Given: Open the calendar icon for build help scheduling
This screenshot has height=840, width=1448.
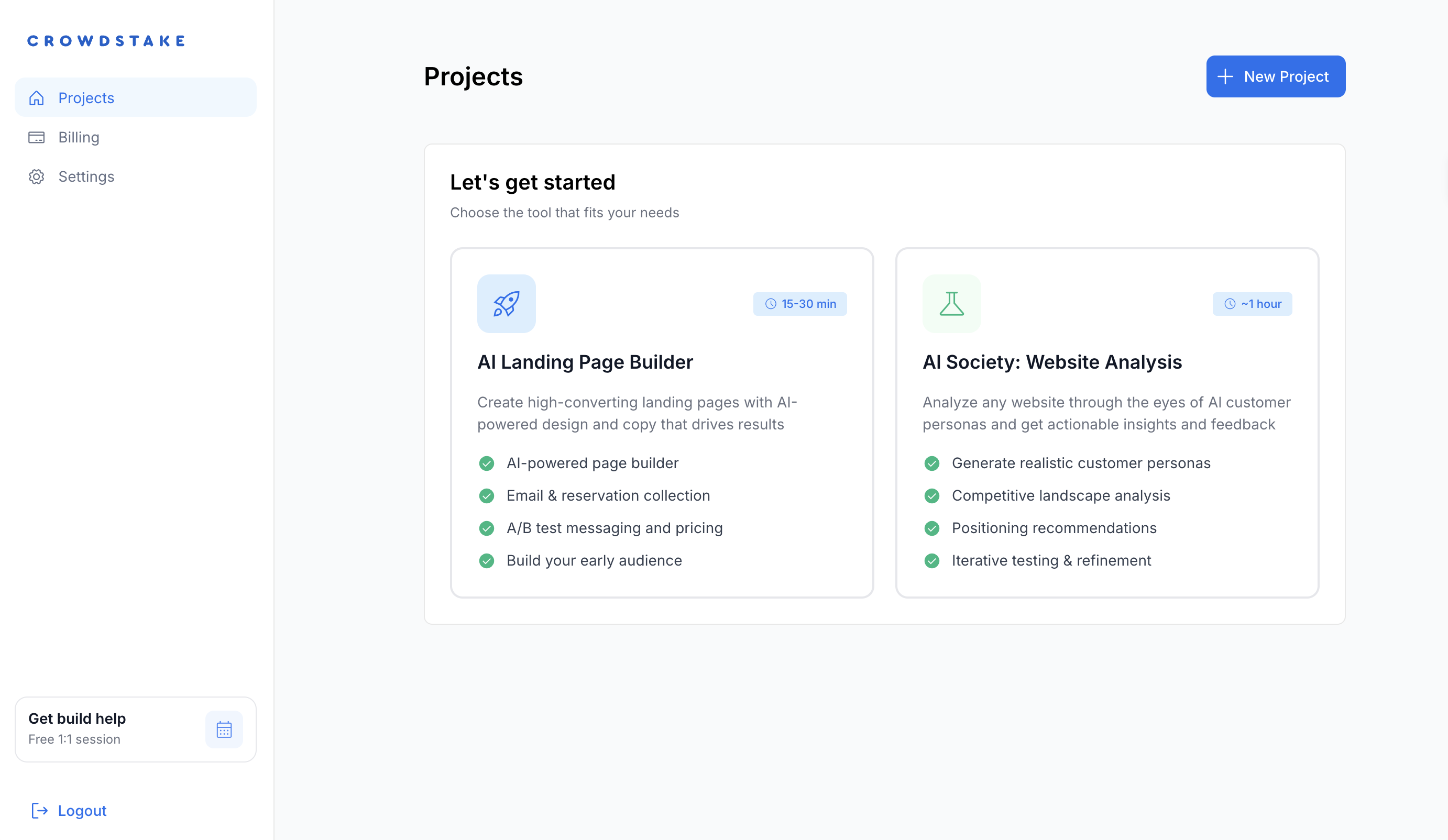Looking at the screenshot, I should tap(224, 729).
